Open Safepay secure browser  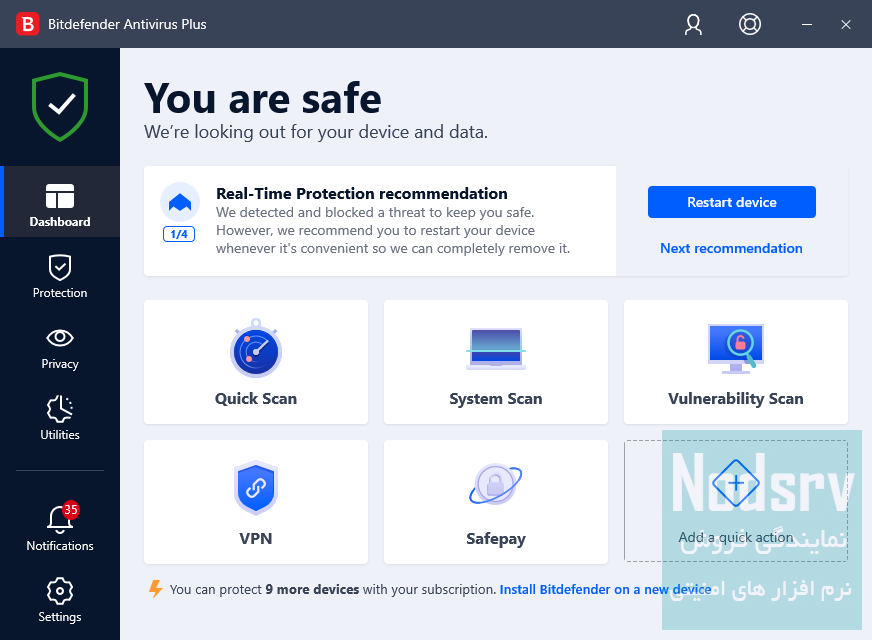496,502
